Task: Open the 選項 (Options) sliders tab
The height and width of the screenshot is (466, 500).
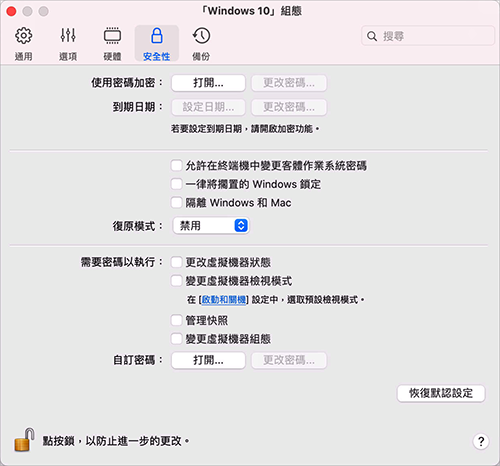Action: [68, 44]
